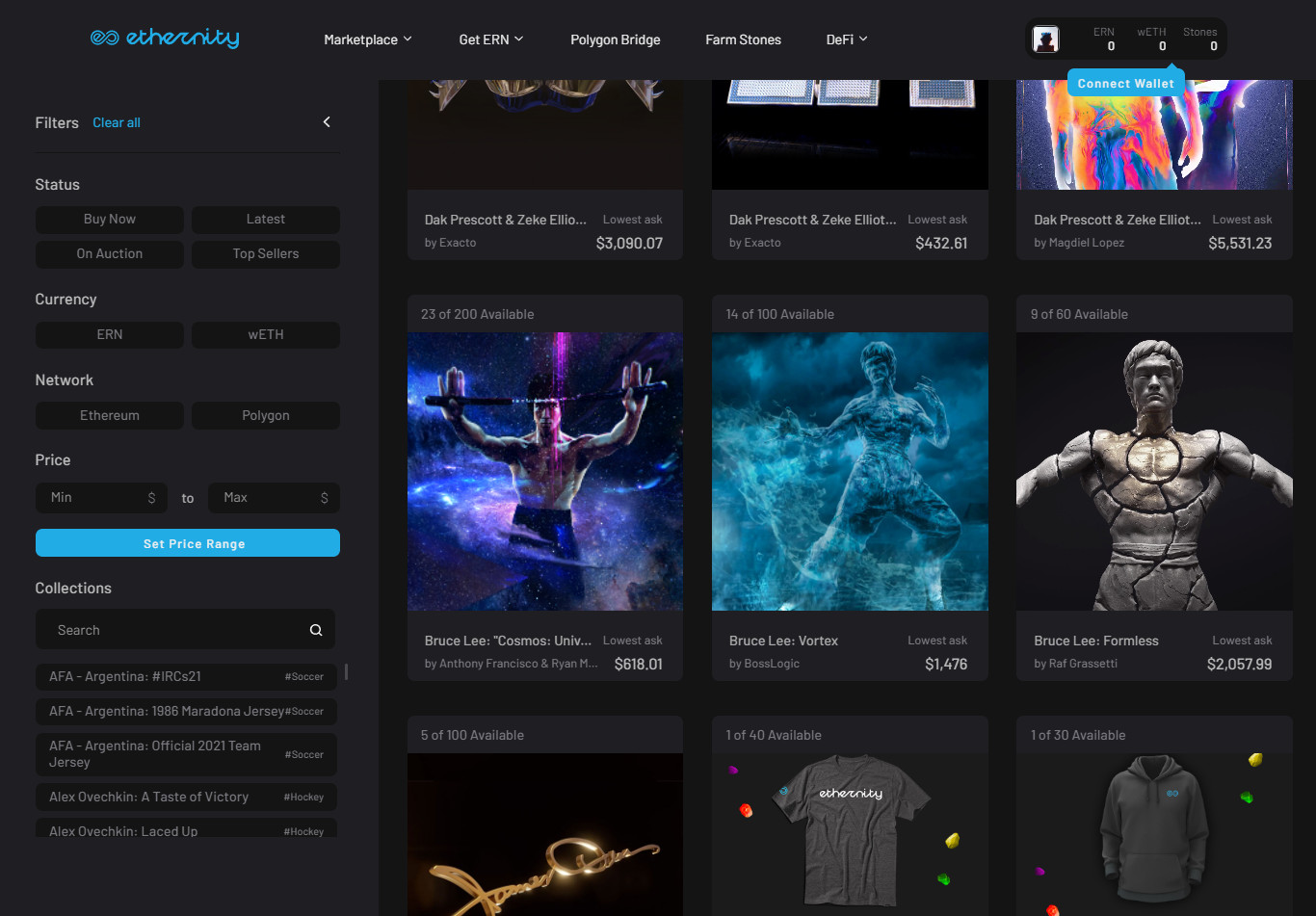This screenshot has height=916, width=1316.
Task: Select AFA - Argentina: Official 2021 Team Jersey
Action: click(x=186, y=754)
